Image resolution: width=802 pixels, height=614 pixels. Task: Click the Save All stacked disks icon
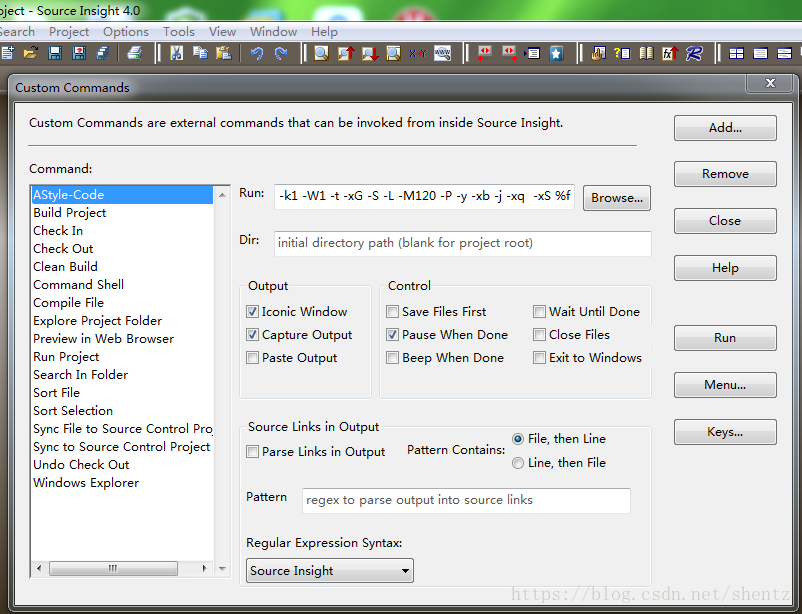pos(103,53)
